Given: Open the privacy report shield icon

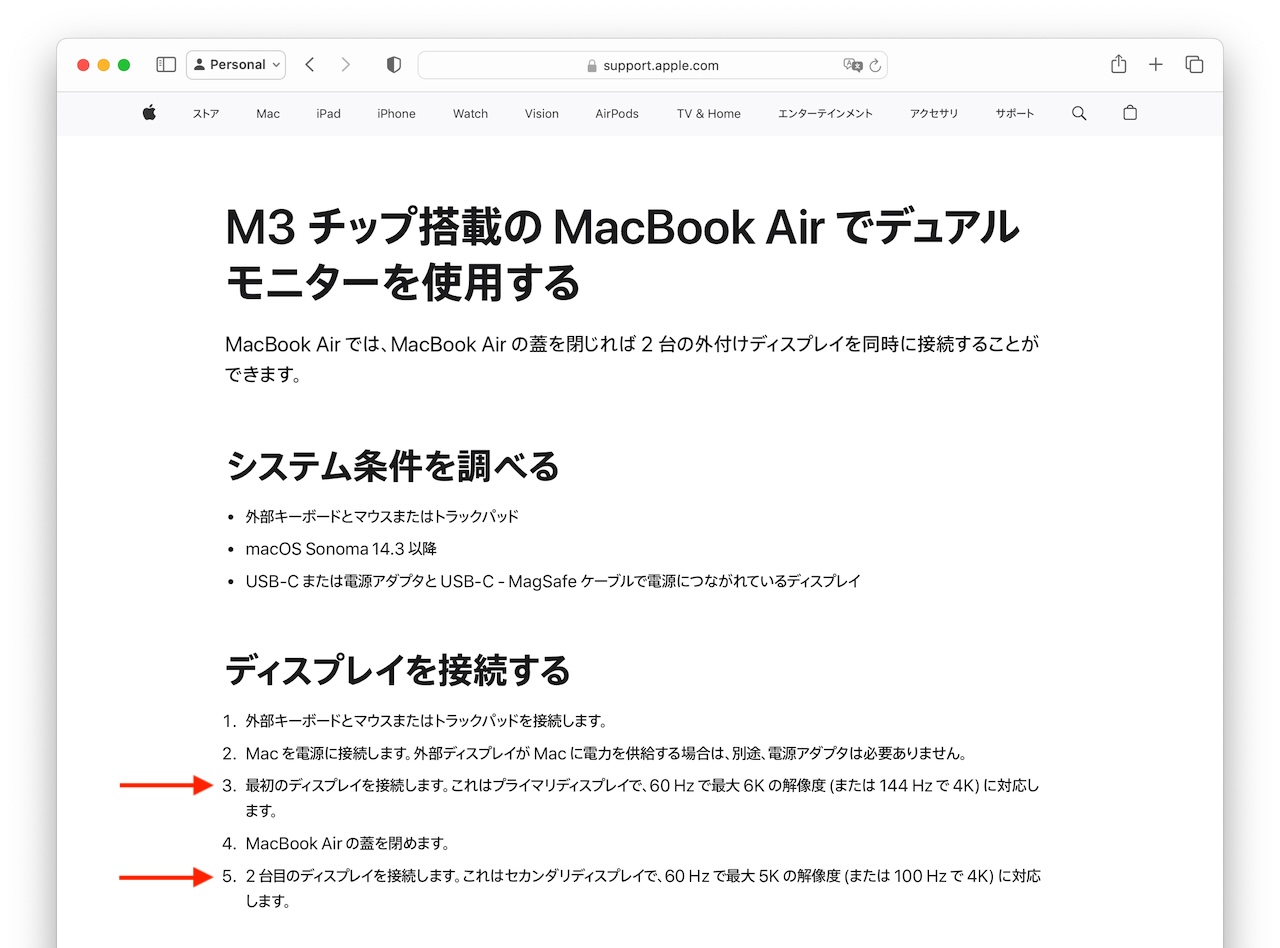Looking at the screenshot, I should coord(394,65).
